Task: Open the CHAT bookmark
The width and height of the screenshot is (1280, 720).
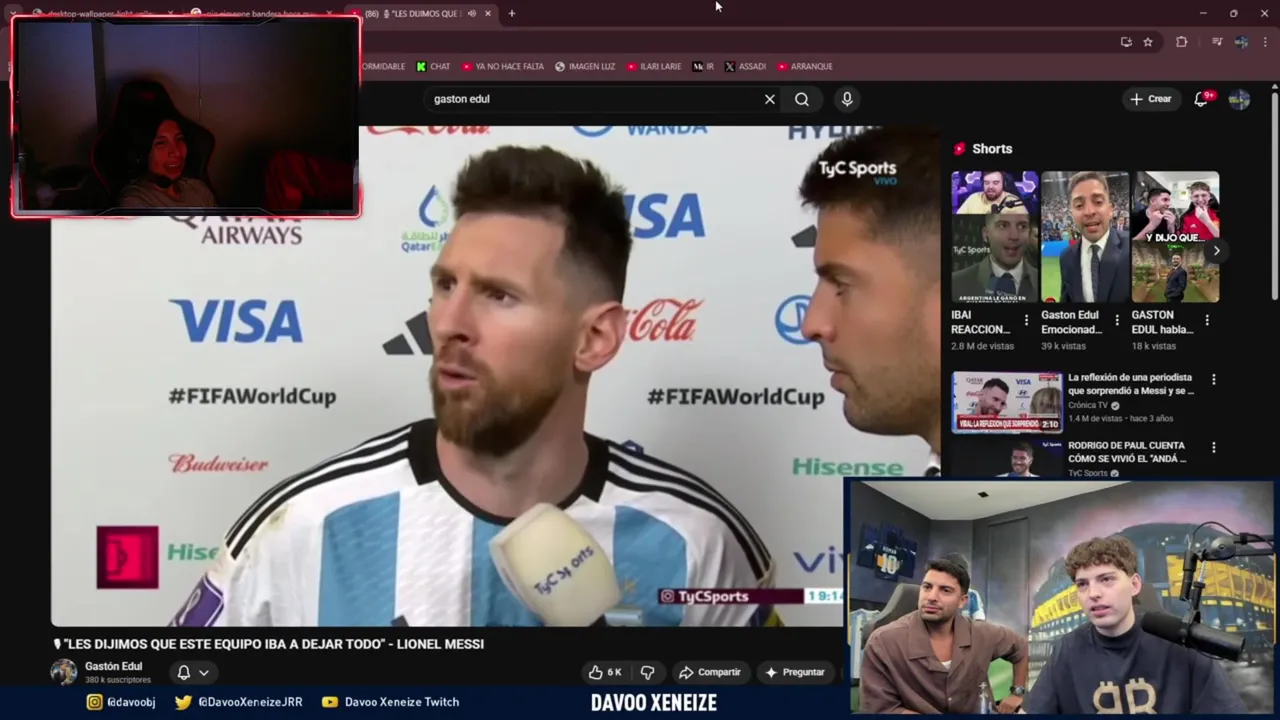Action: (433, 66)
